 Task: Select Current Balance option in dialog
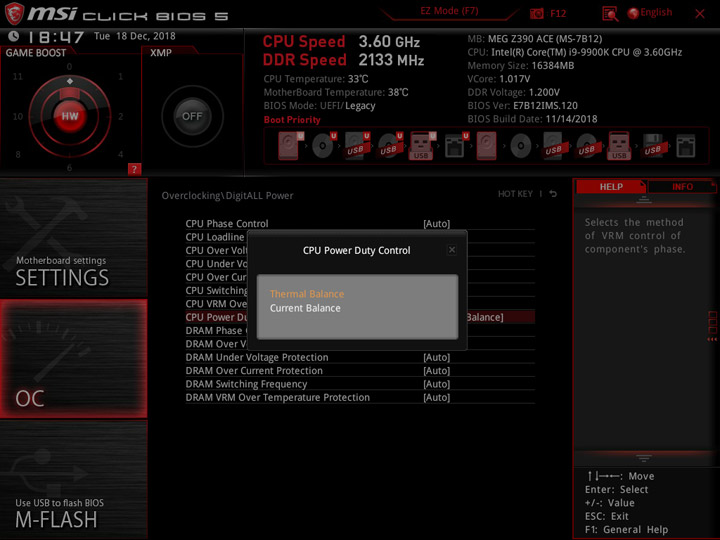pyautogui.click(x=305, y=308)
